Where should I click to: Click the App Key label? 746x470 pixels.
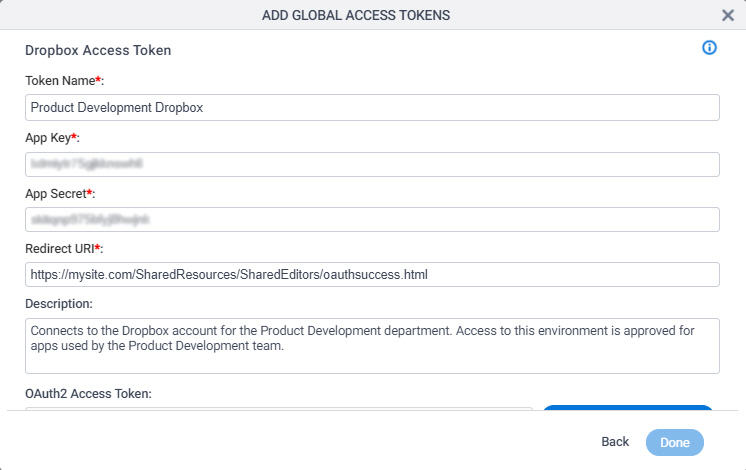click(x=52, y=138)
